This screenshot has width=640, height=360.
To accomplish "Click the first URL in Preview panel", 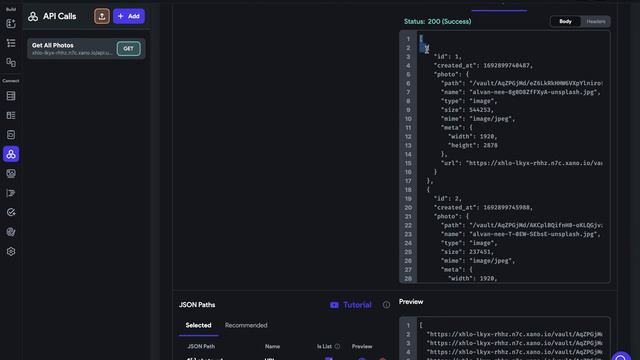I will [x=514, y=334].
